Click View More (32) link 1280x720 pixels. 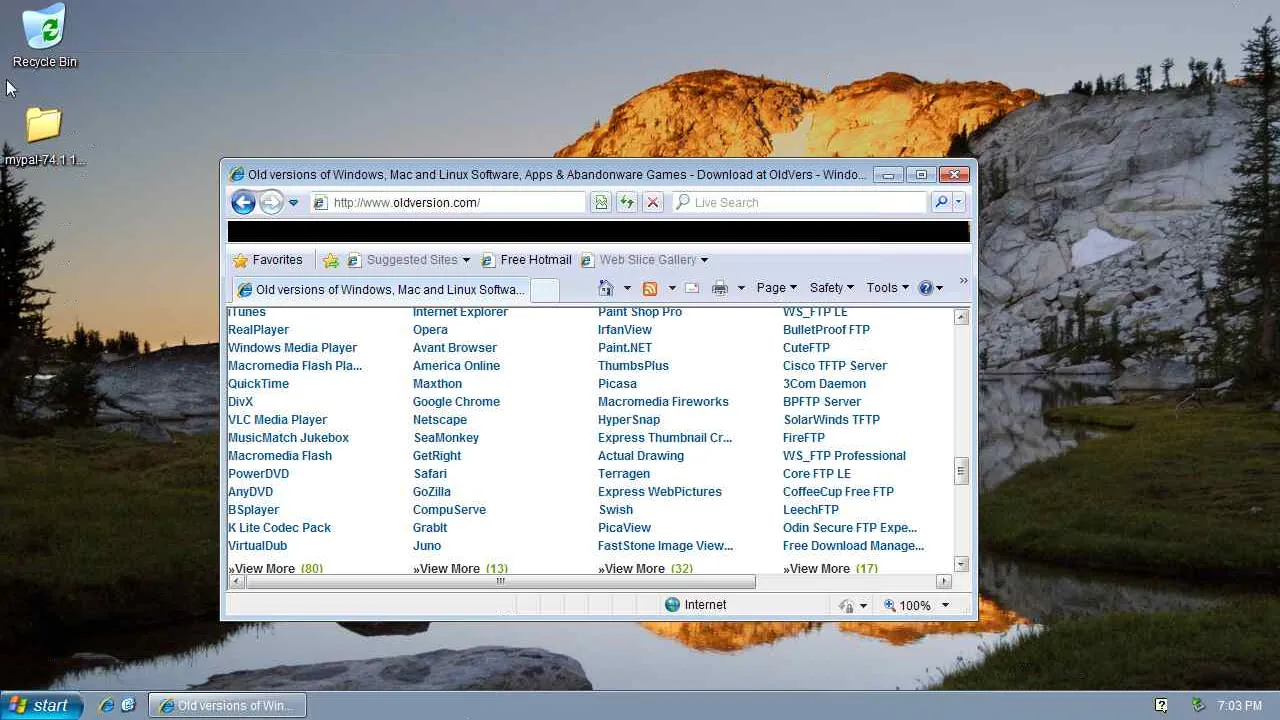pyautogui.click(x=645, y=568)
